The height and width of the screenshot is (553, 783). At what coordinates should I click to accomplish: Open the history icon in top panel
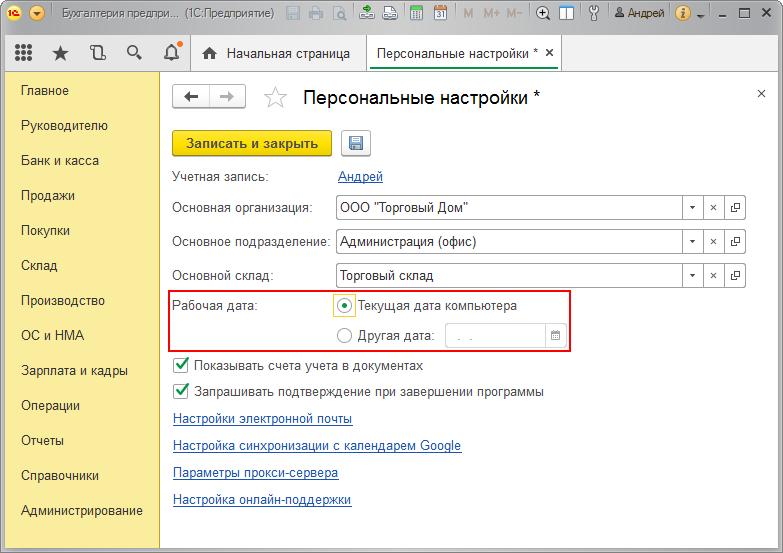coord(97,53)
